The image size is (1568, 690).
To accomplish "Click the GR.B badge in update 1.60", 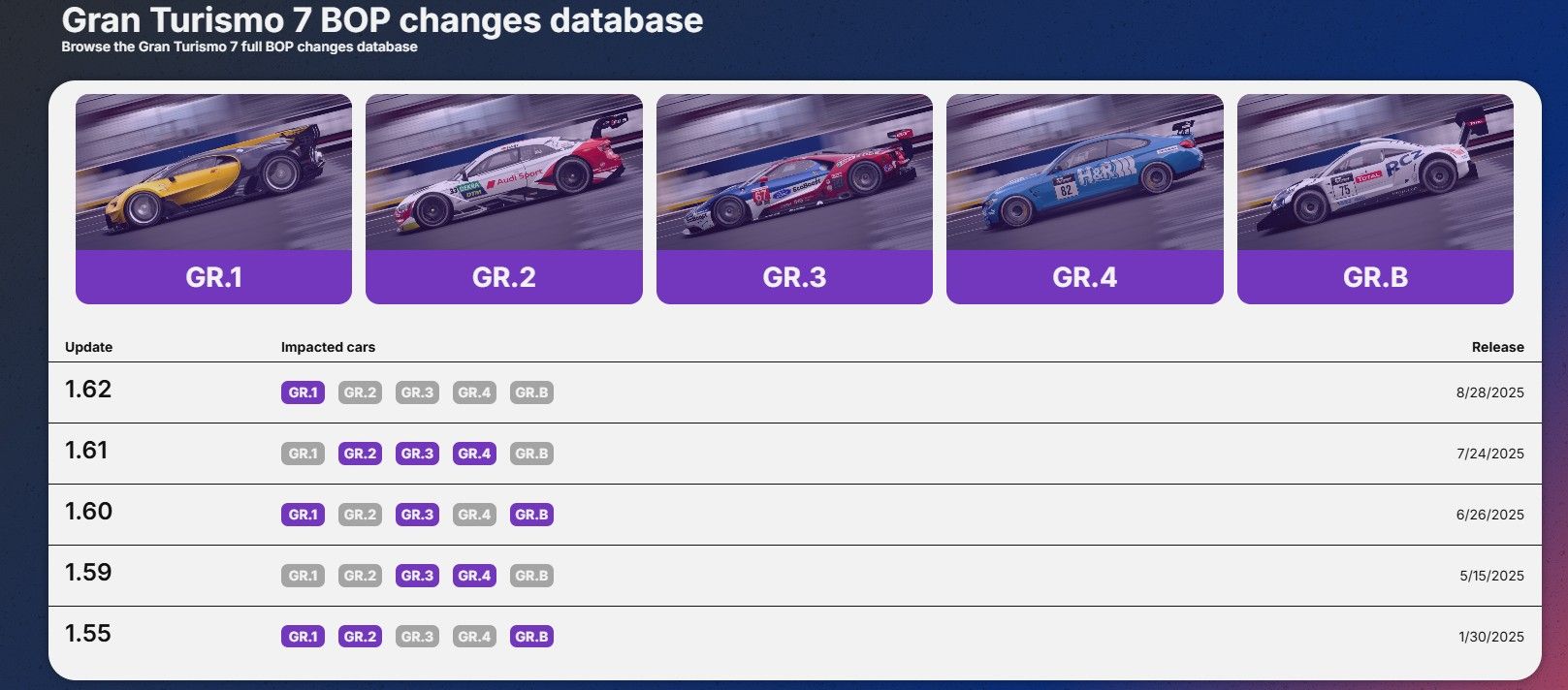I will [531, 515].
